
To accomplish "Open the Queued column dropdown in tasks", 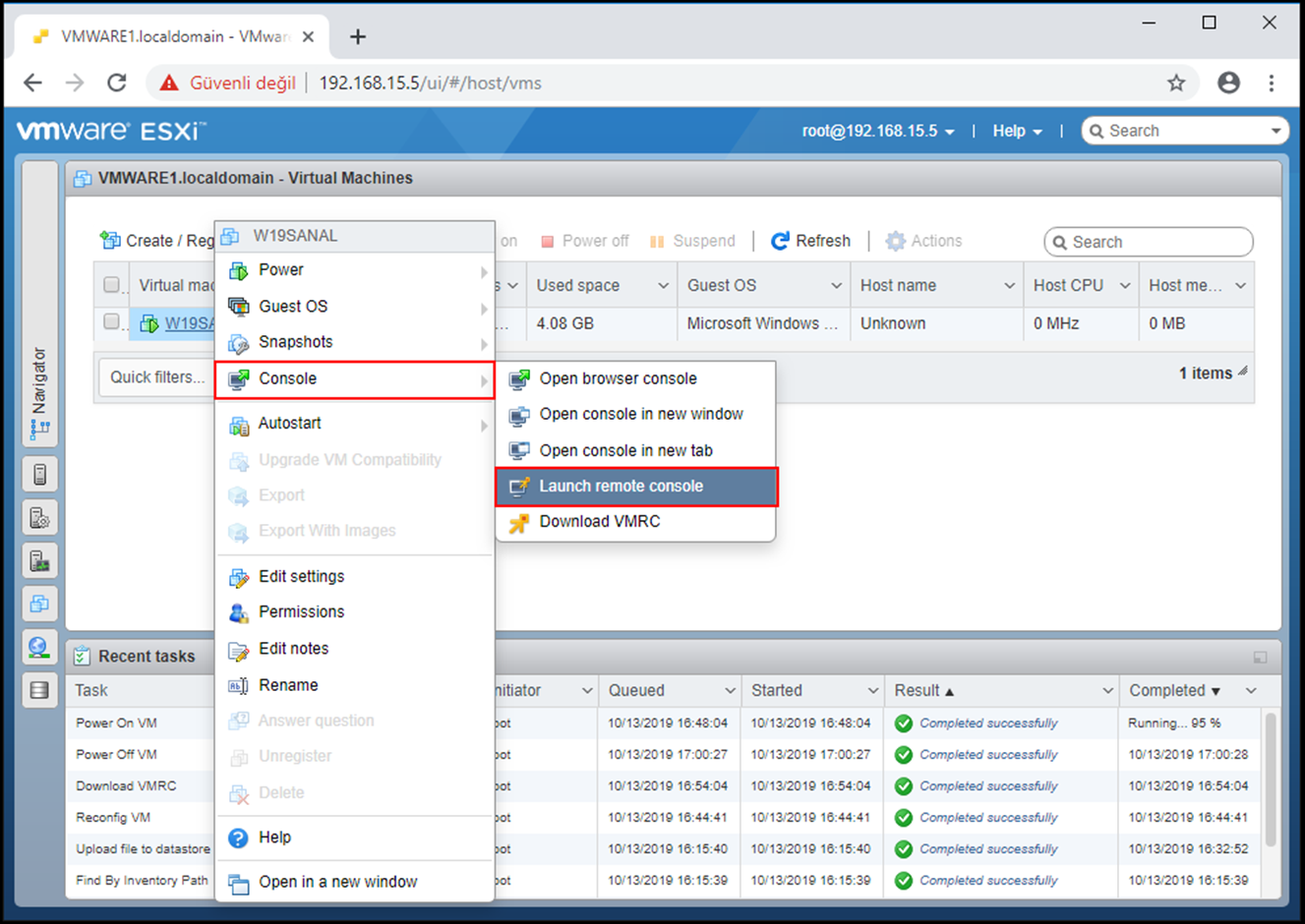I will point(730,691).
